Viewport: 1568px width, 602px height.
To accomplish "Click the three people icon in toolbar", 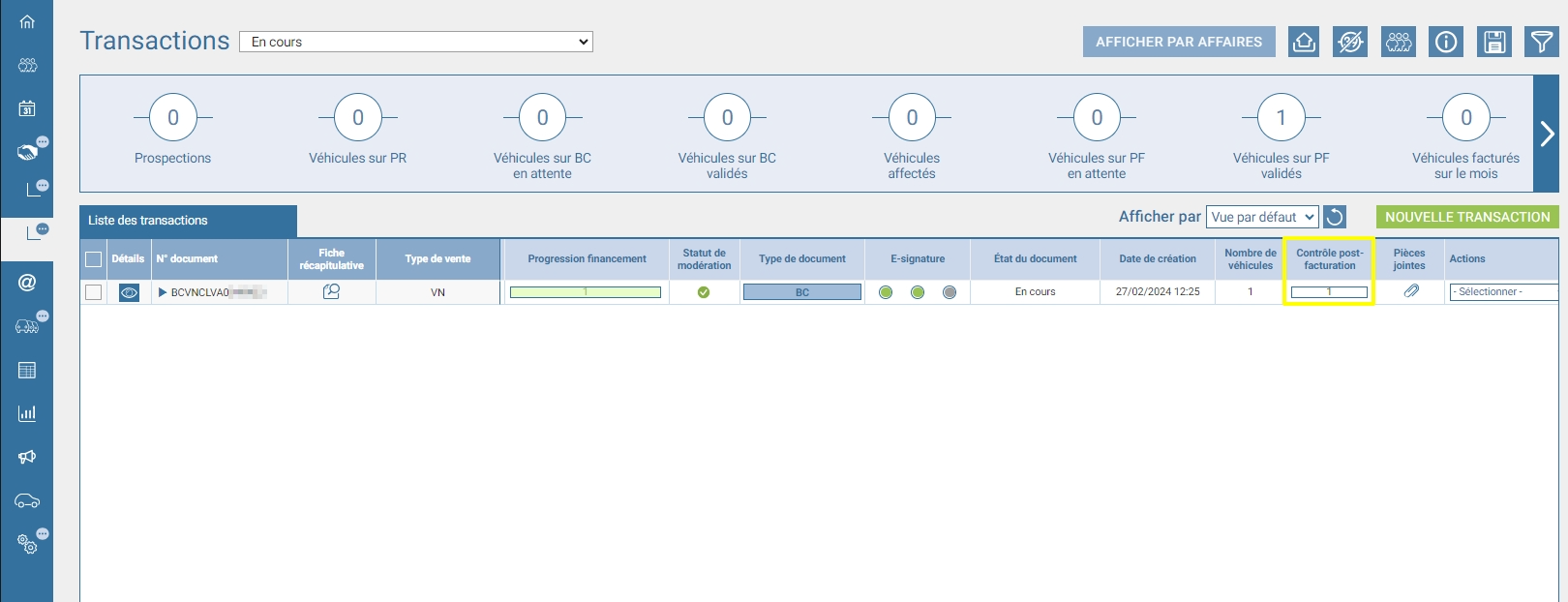I will click(1399, 42).
